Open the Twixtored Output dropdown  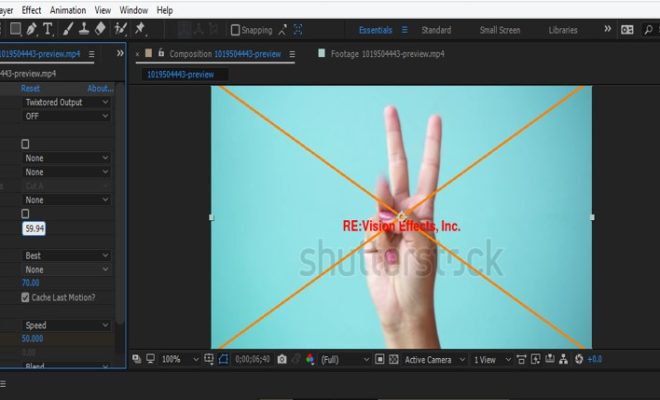click(x=67, y=102)
